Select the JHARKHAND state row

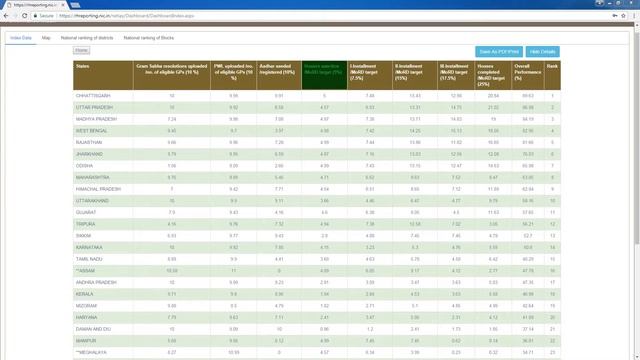317,154
